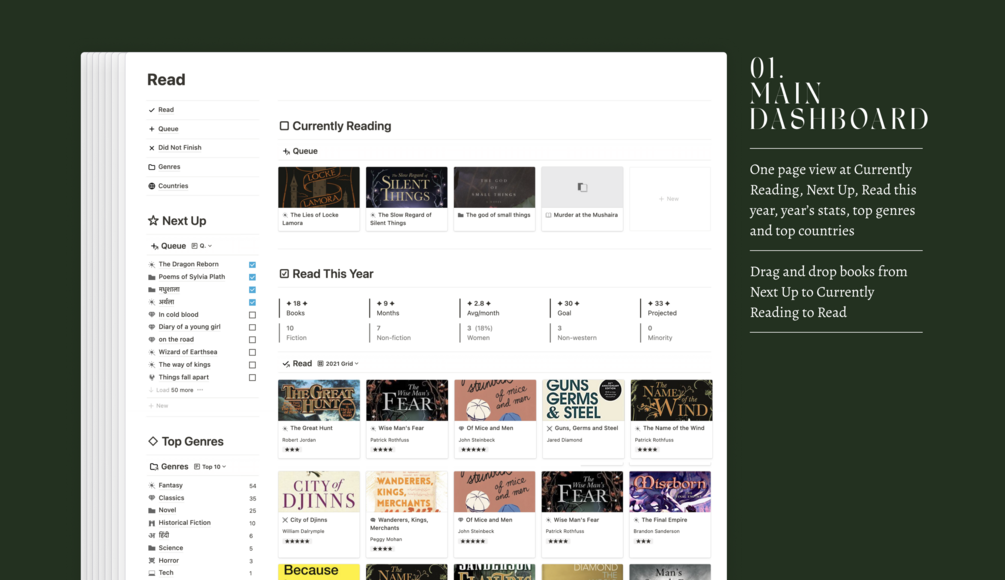This screenshot has width=1005, height=580.
Task: Check Diary of a young girl checkbox
Action: [253, 327]
